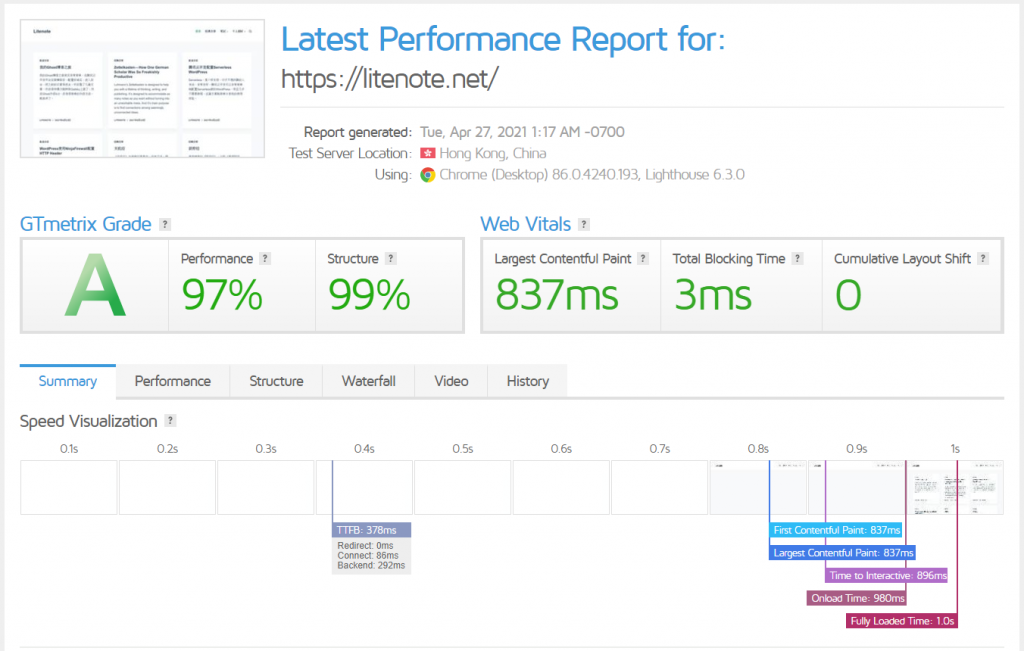Viewport: 1024px width, 651px height.
Task: Click the Fully Loaded Time marker label
Action: (x=902, y=621)
